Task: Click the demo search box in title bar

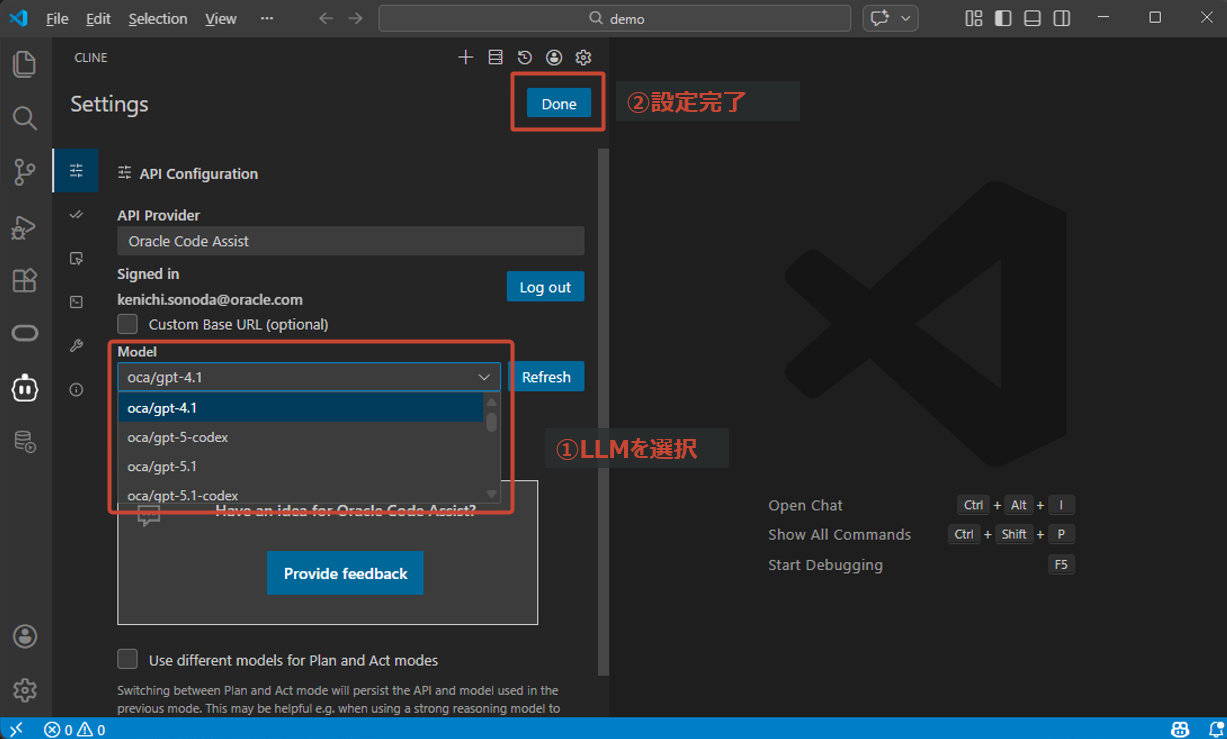Action: pyautogui.click(x=615, y=18)
